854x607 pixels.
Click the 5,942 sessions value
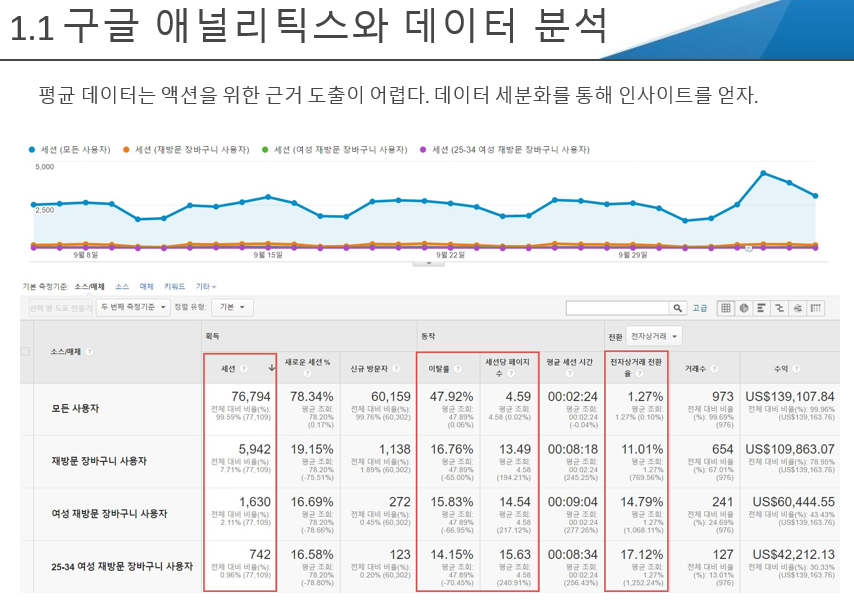click(254, 450)
